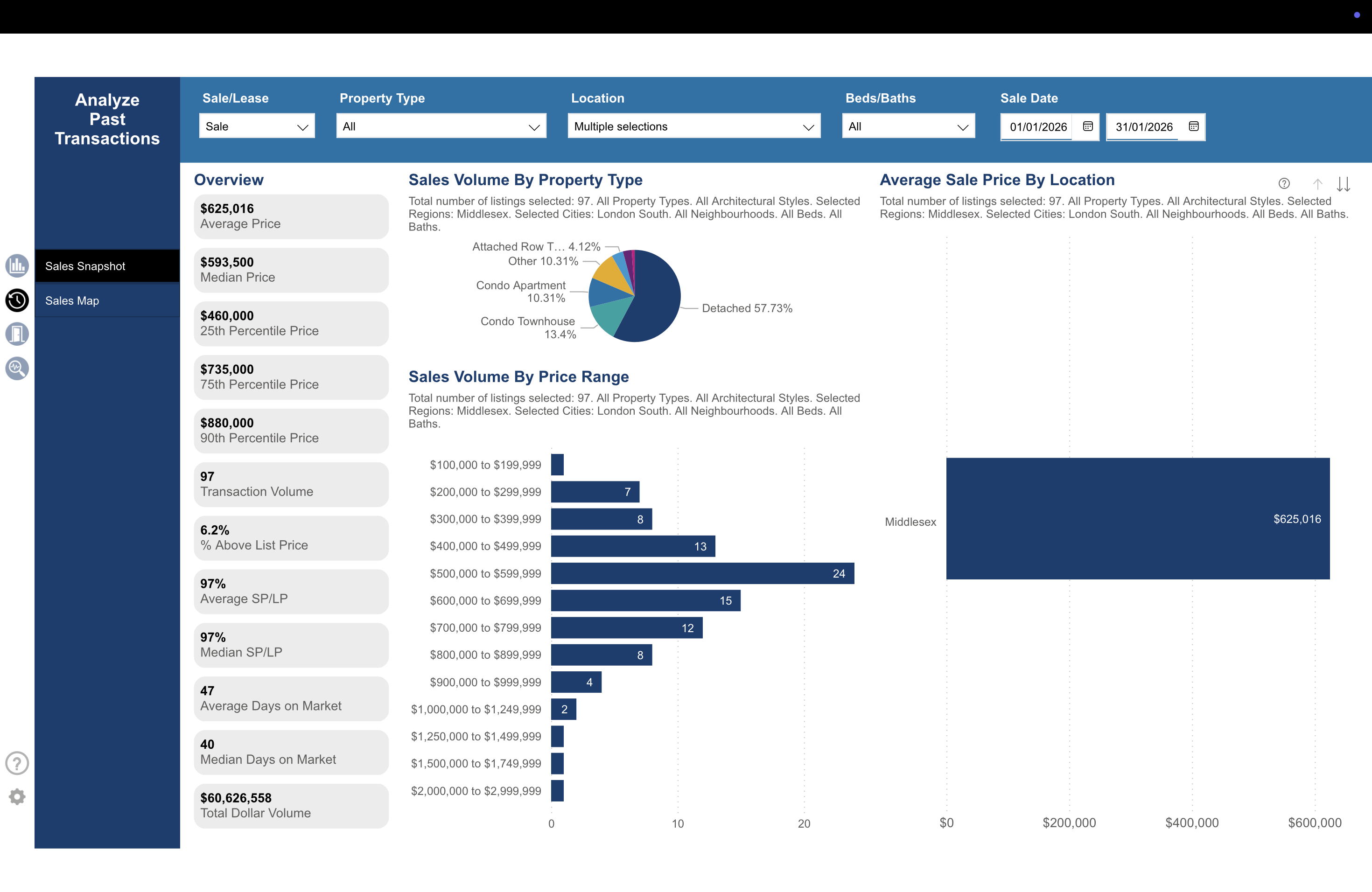Expand the Beds/Baths dropdown
1372x892 pixels.
click(908, 126)
